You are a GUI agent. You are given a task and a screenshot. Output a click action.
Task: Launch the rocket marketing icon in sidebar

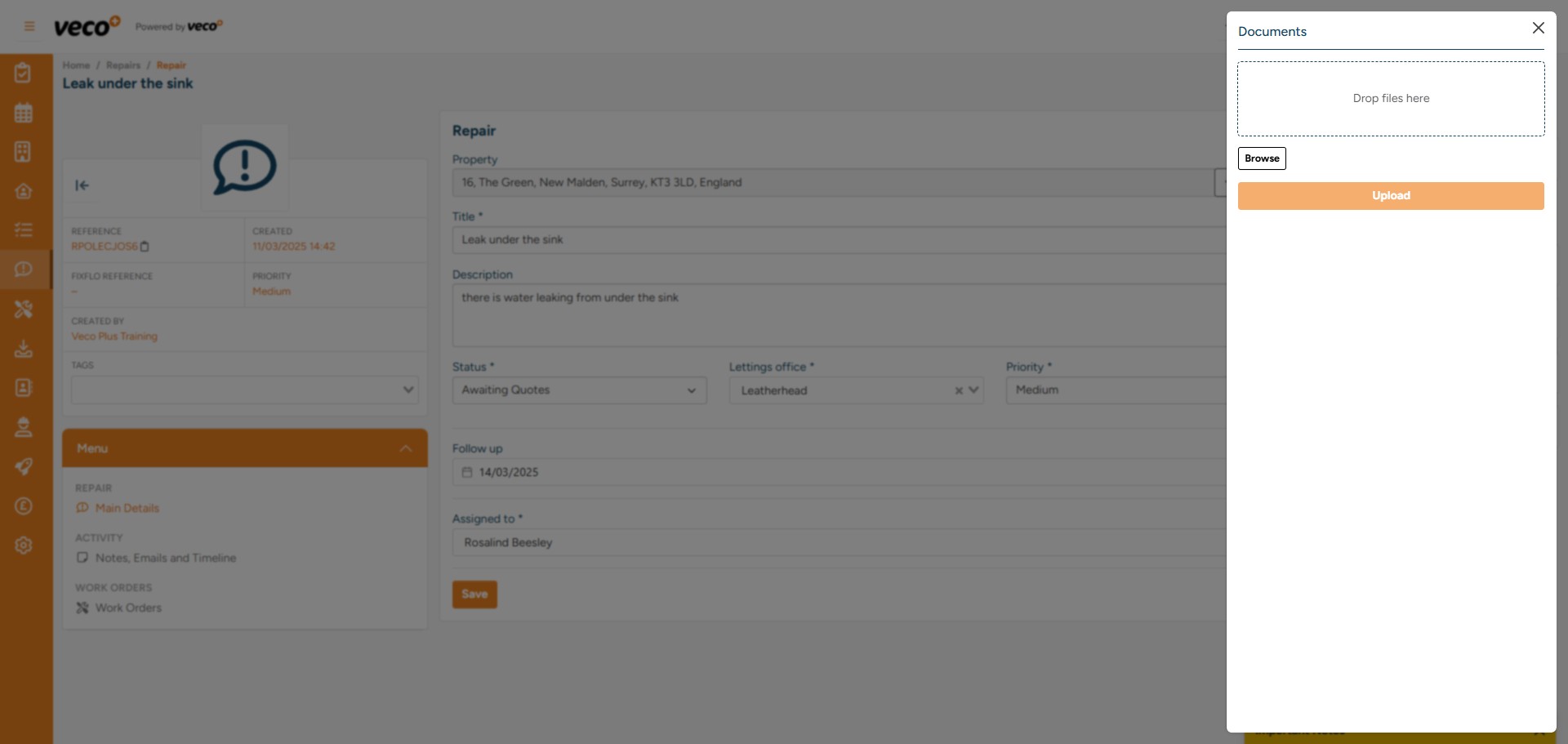[x=24, y=466]
